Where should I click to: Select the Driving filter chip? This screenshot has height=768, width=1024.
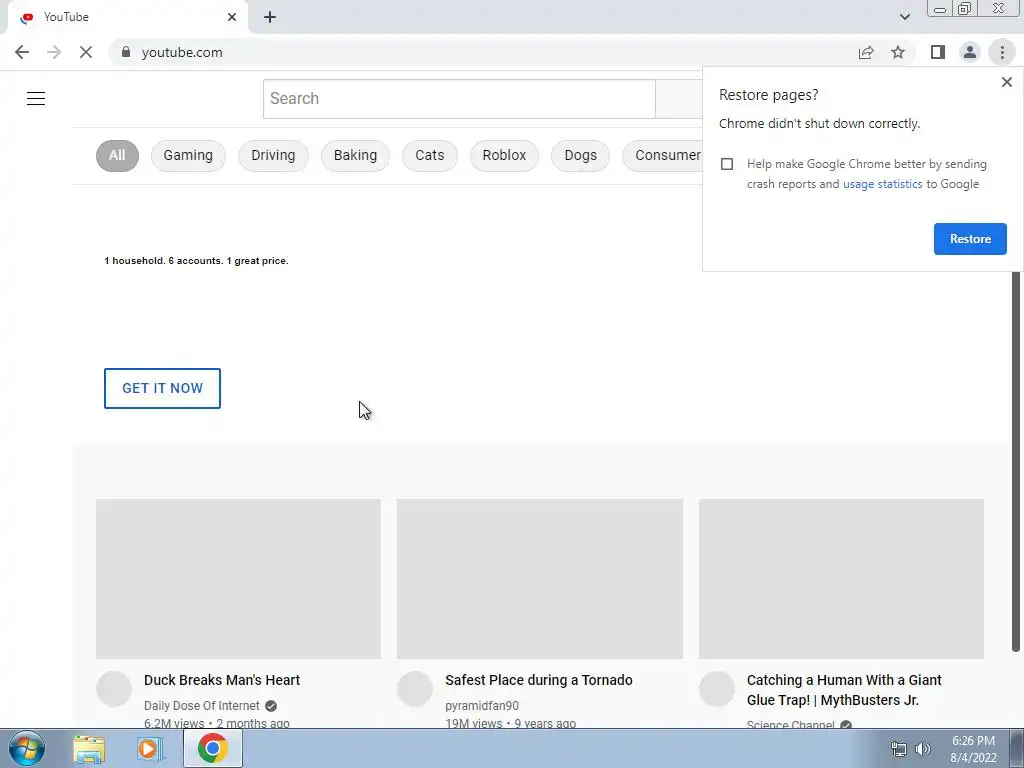tap(273, 155)
